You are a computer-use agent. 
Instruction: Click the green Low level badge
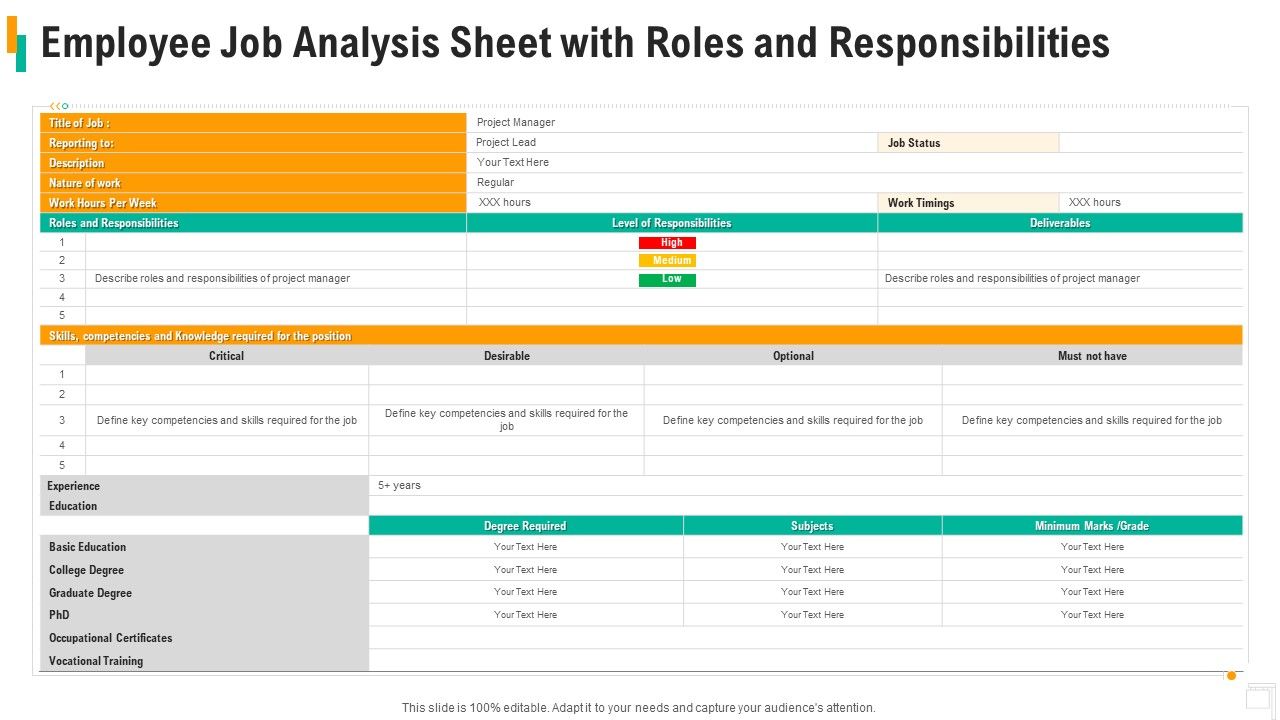pyautogui.click(x=667, y=280)
